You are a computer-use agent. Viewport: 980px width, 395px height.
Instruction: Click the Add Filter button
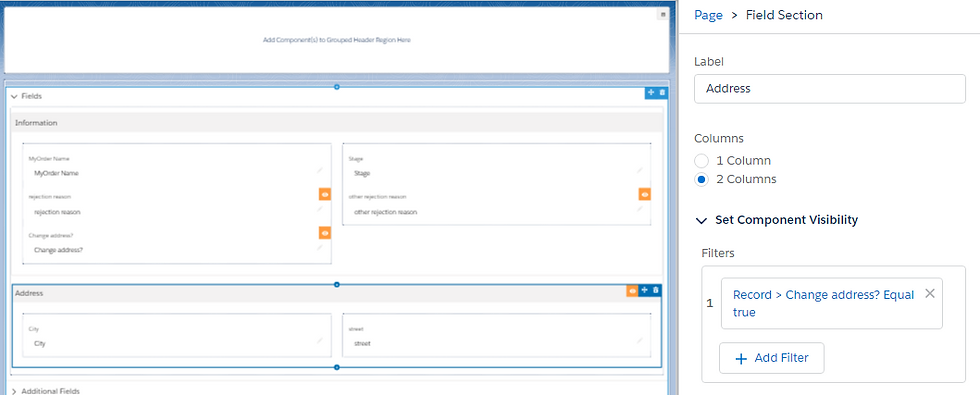pos(771,358)
